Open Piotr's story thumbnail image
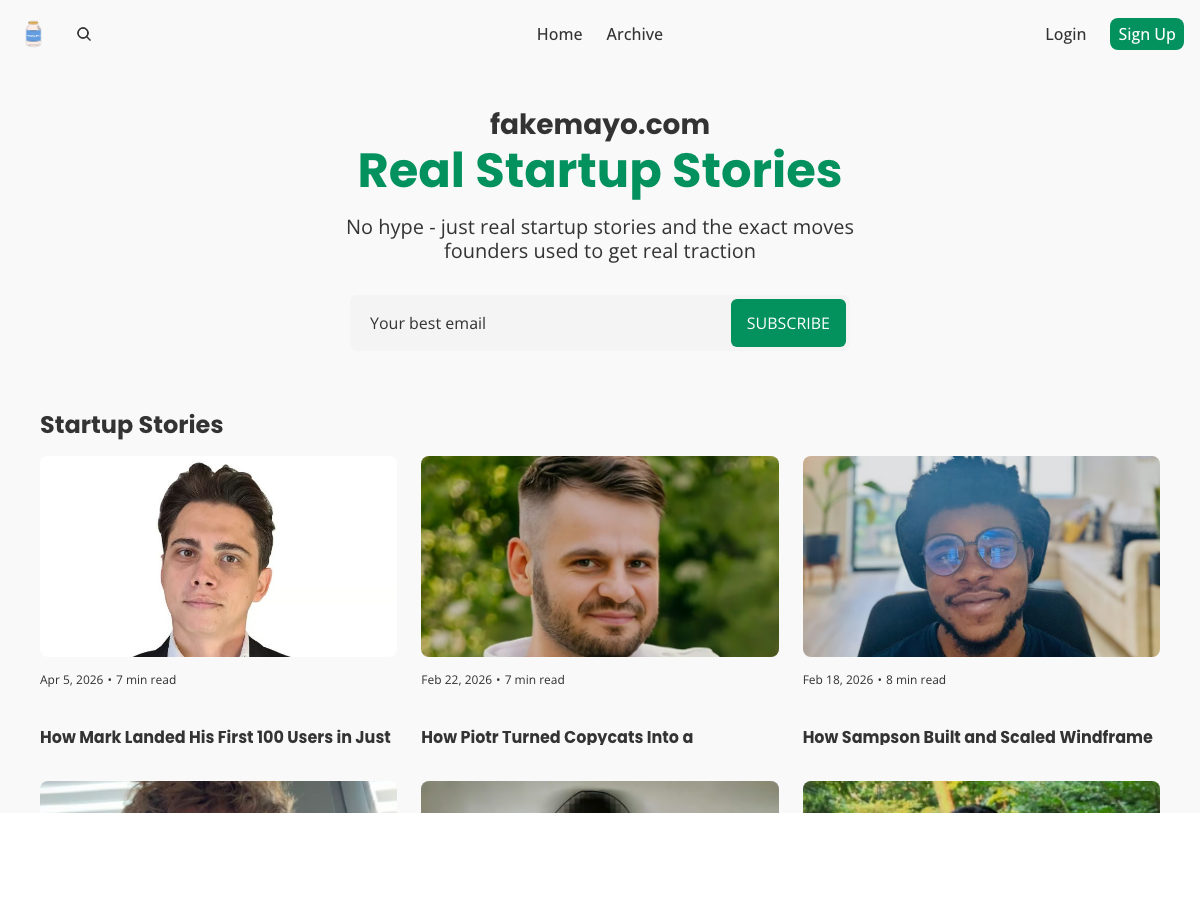Image resolution: width=1200 pixels, height=900 pixels. click(x=599, y=556)
